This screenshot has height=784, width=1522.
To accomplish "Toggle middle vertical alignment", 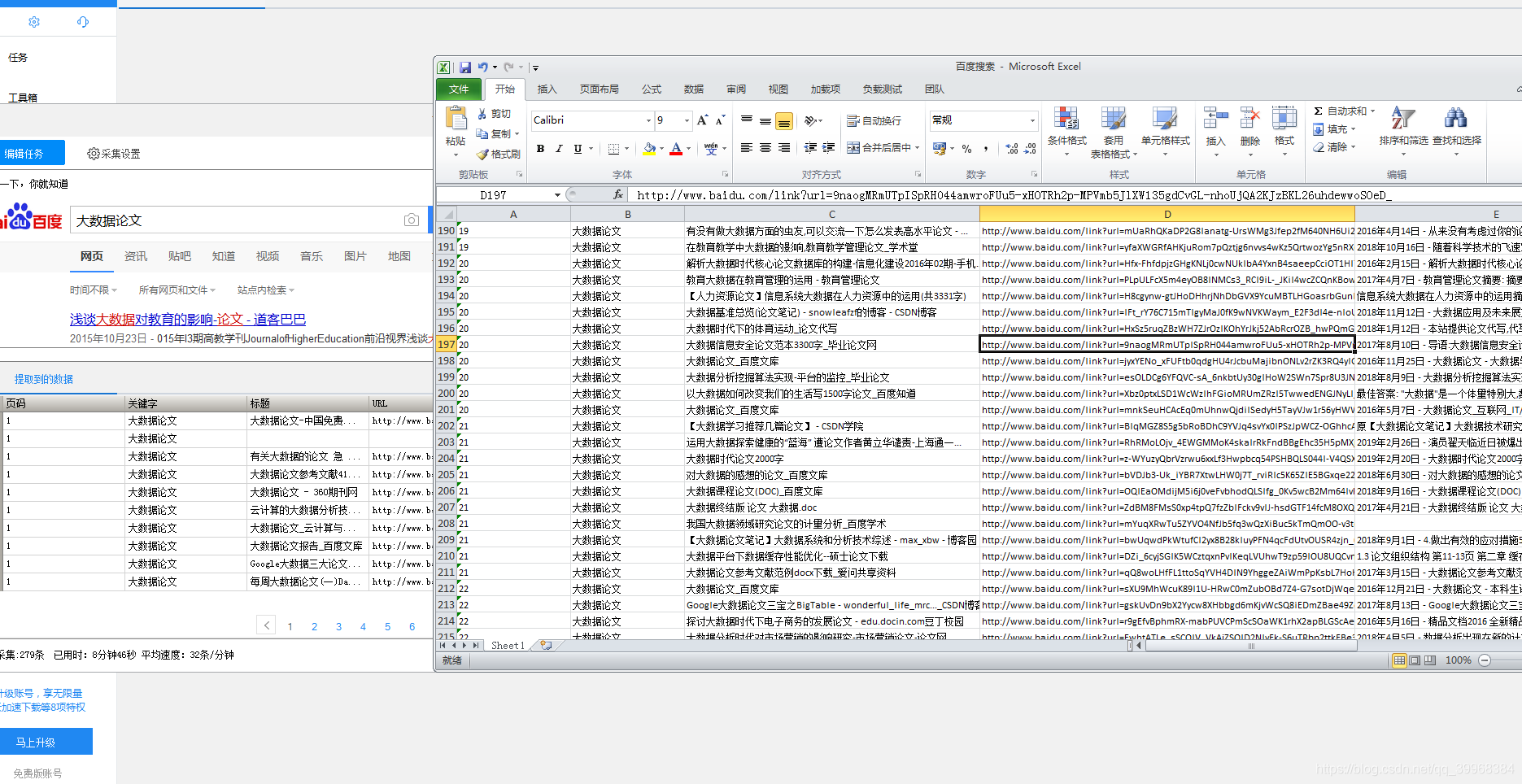I will click(x=765, y=120).
